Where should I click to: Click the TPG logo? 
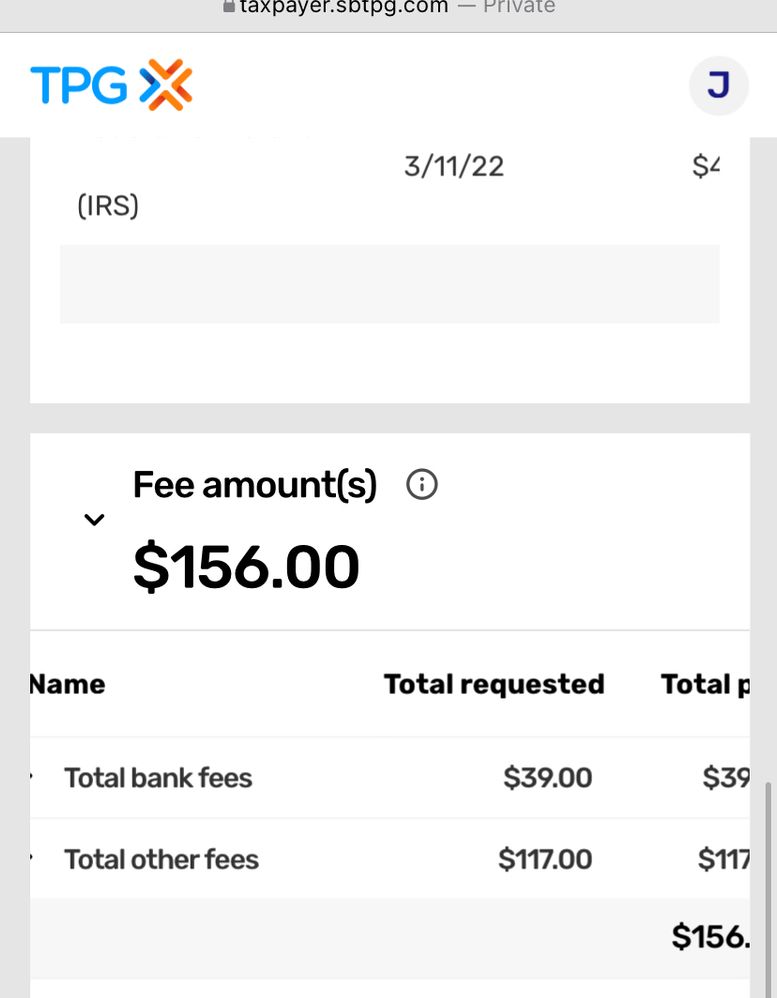click(x=111, y=85)
